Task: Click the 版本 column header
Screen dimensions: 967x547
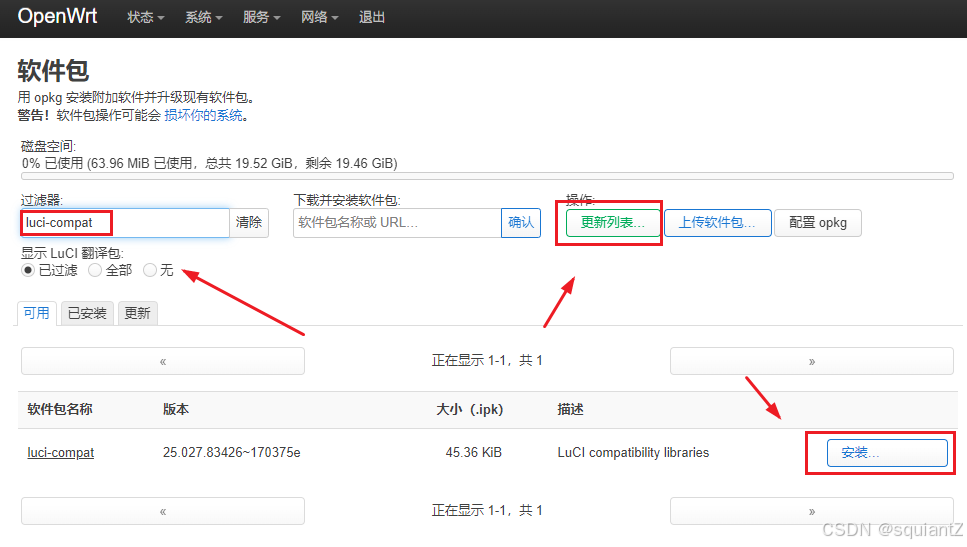Action: coord(176,409)
